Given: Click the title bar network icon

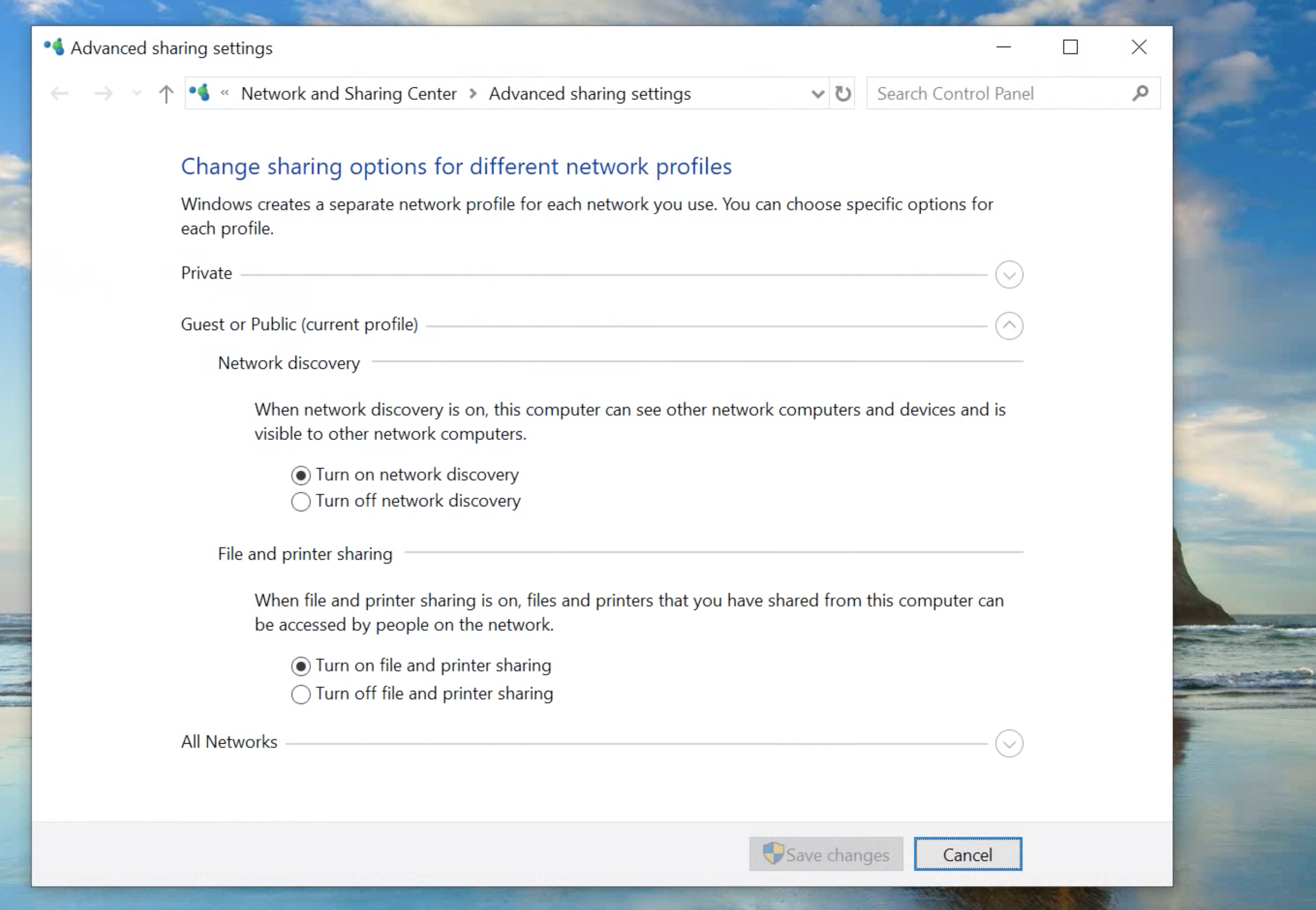Looking at the screenshot, I should (x=54, y=47).
